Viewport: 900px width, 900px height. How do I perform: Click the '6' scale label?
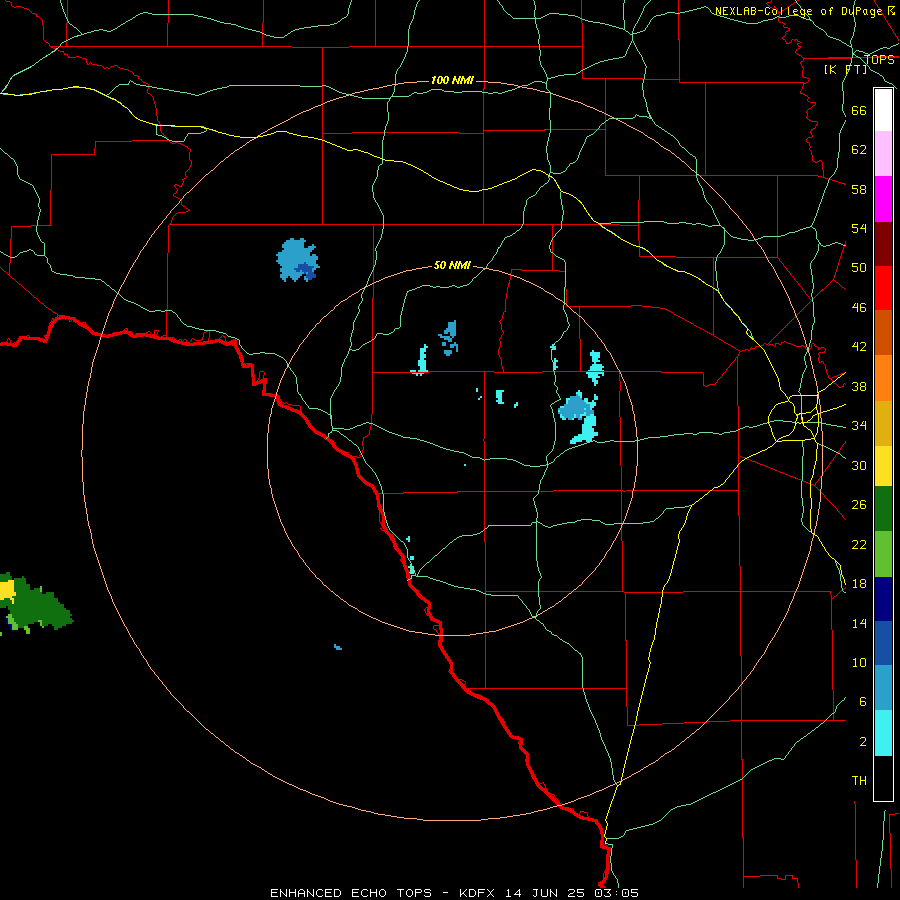pos(863,702)
